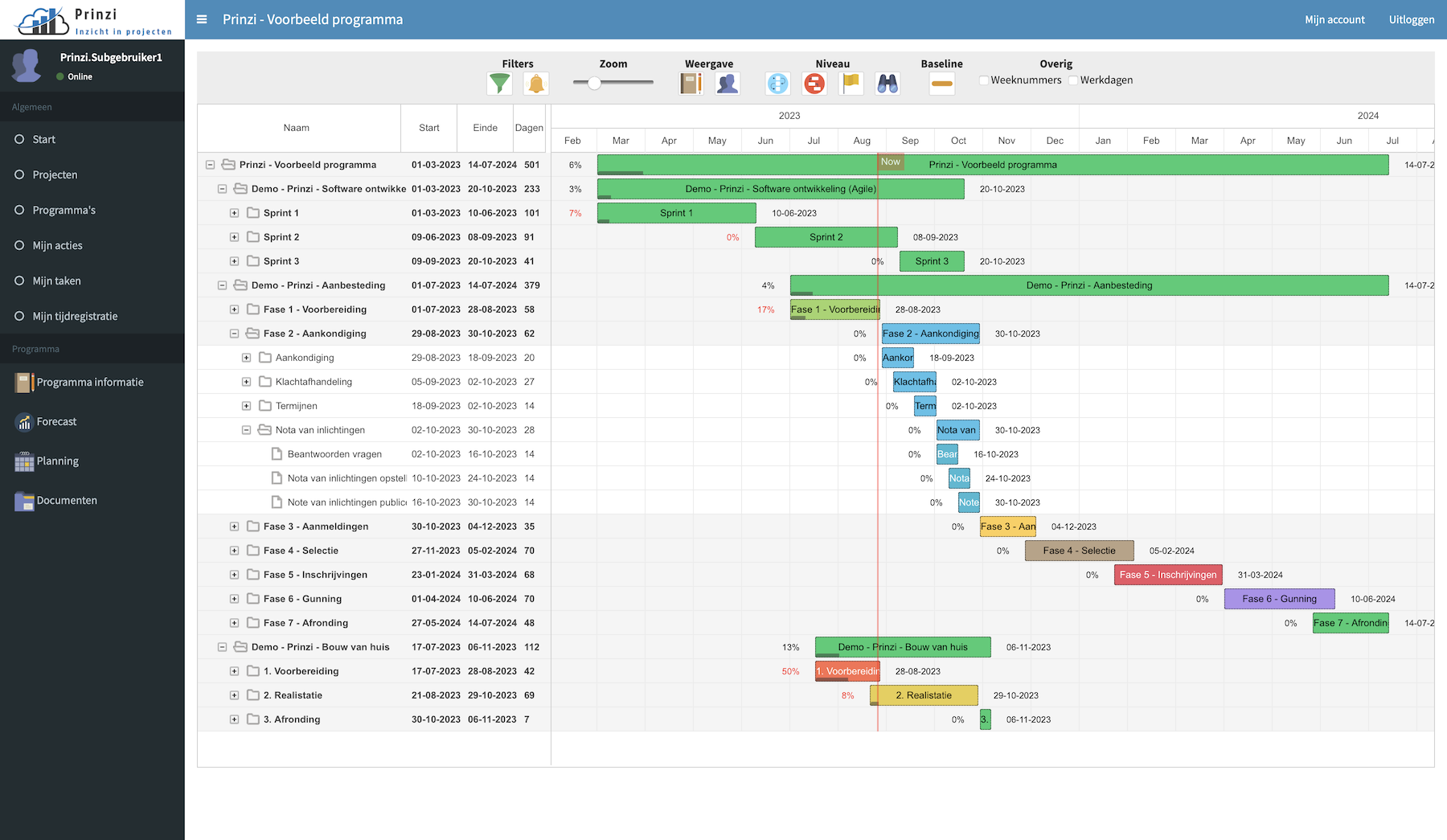Click the green funnel filter icon

pos(499,83)
